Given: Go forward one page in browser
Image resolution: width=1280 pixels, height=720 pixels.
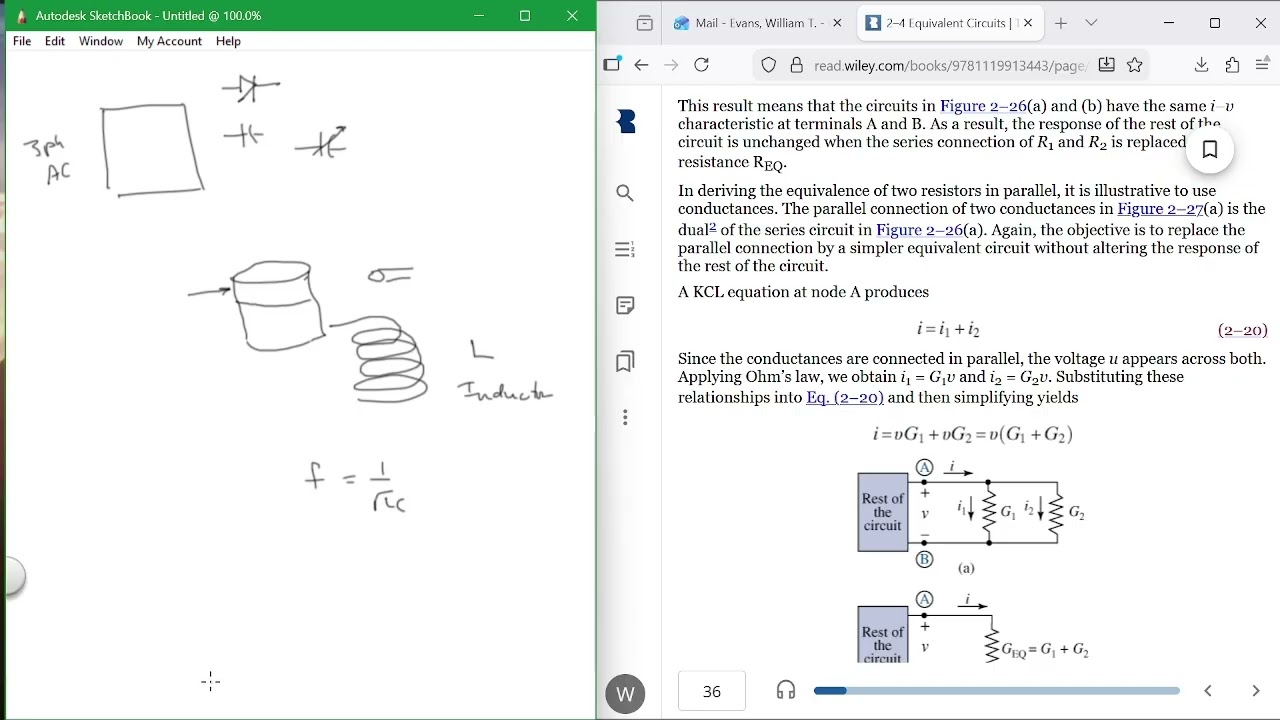Looking at the screenshot, I should click(x=671, y=65).
